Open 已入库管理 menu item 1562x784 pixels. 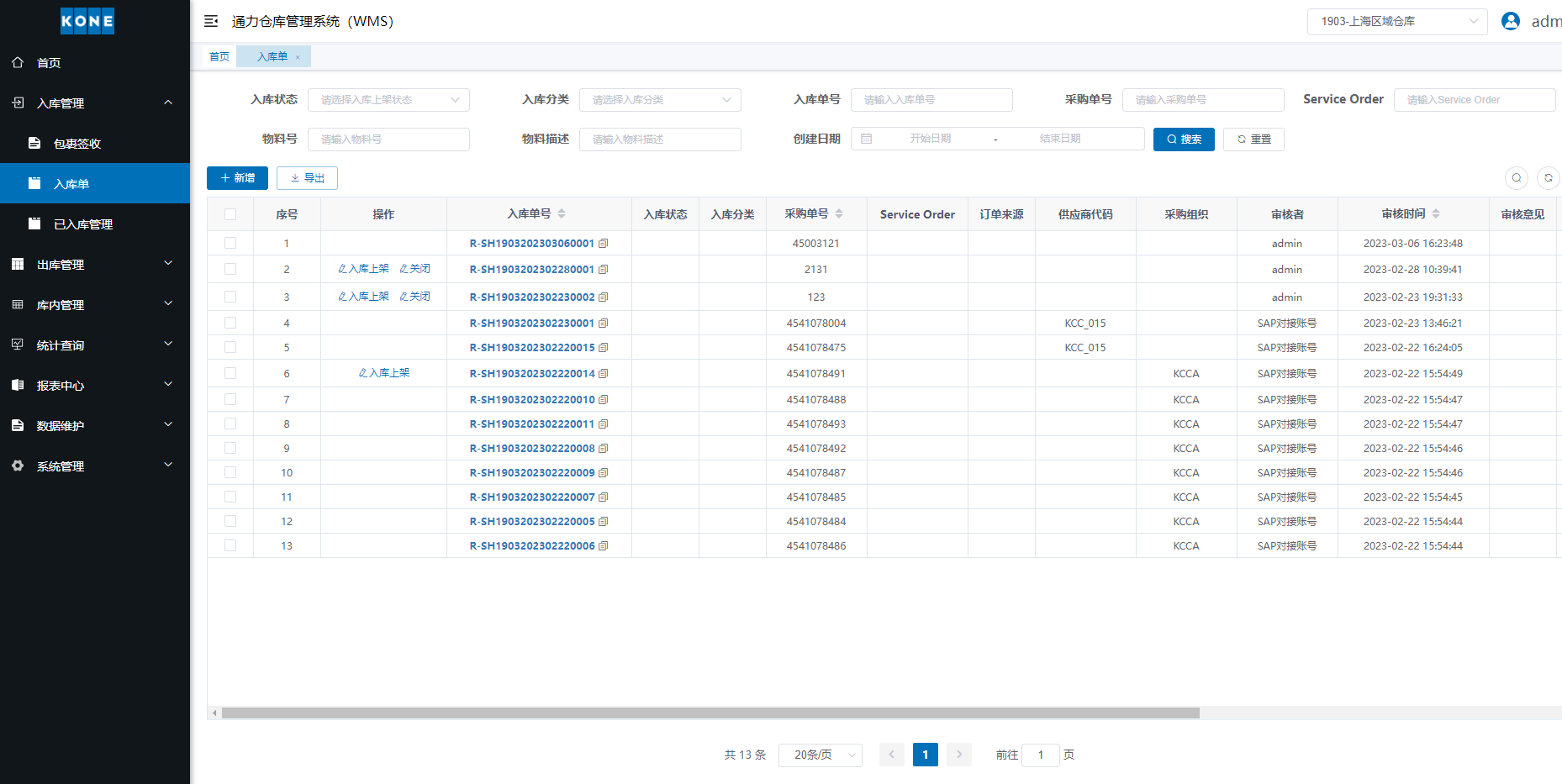[95, 224]
